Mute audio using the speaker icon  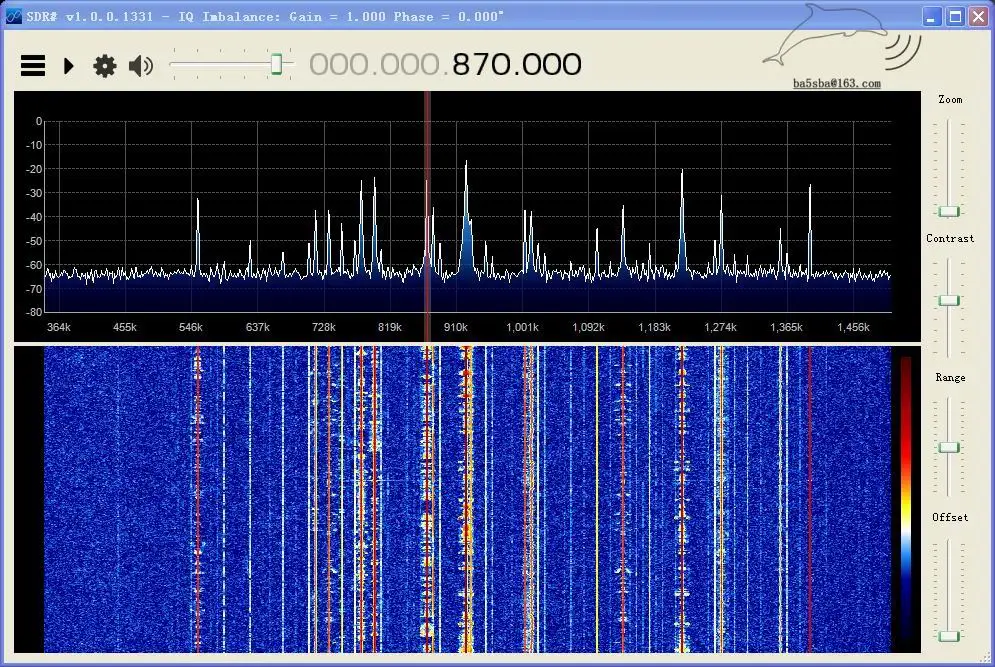click(x=141, y=66)
